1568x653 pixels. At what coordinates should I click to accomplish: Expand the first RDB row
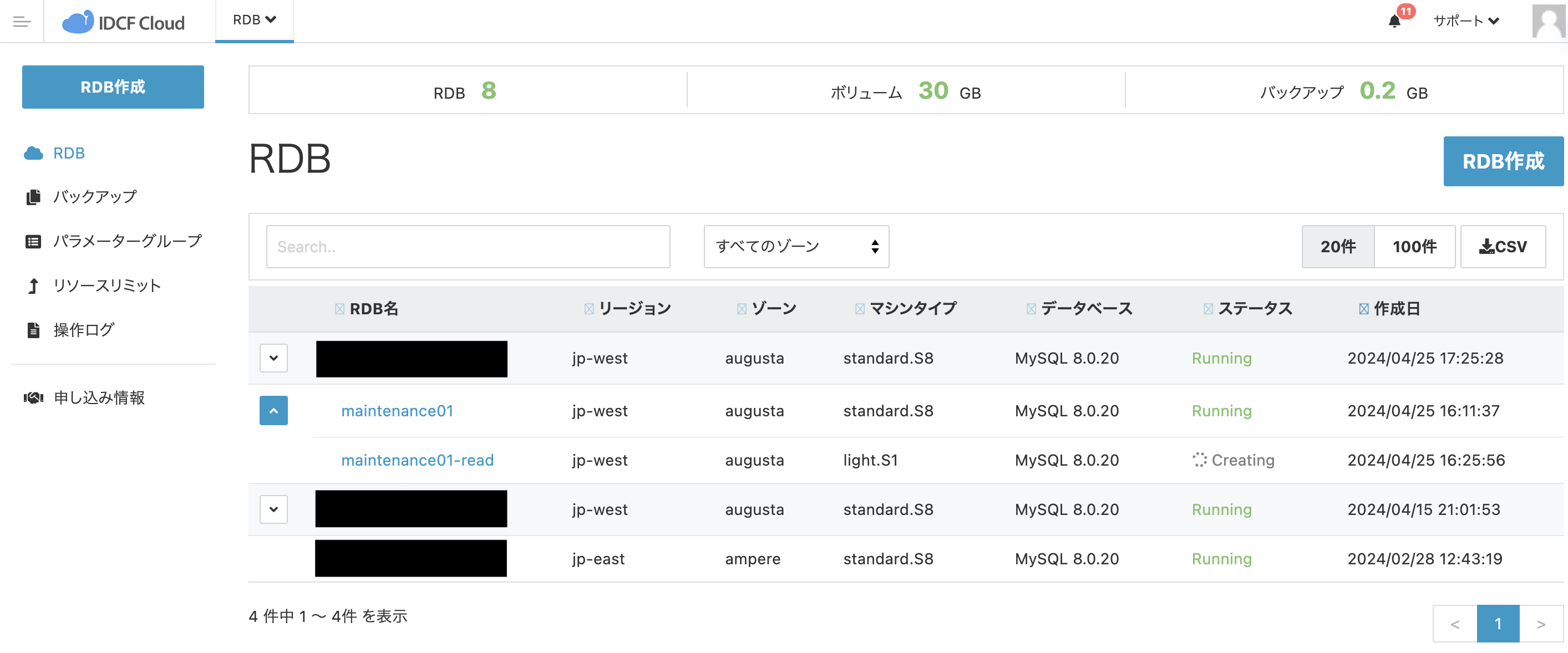273,358
